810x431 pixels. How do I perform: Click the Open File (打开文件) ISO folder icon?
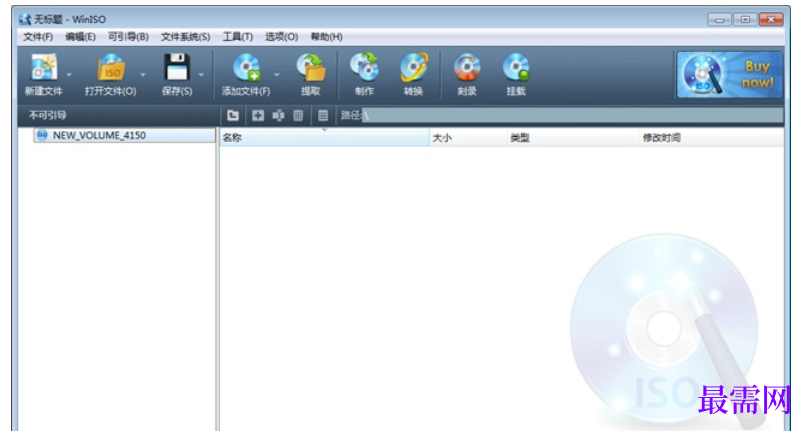pyautogui.click(x=111, y=68)
